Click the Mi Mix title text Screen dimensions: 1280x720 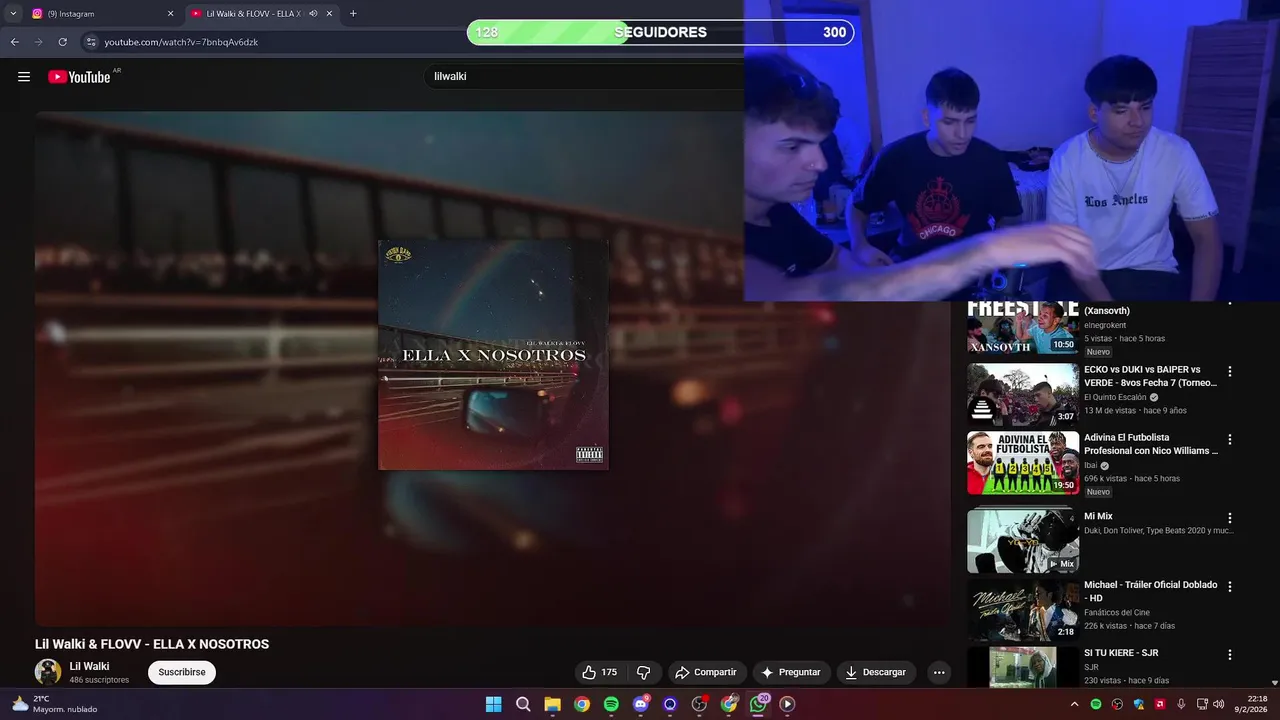click(x=1098, y=517)
